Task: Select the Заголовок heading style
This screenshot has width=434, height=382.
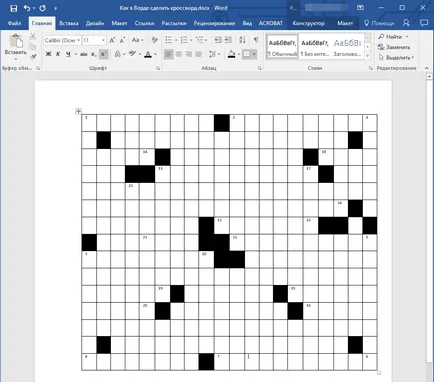Action: (347, 47)
